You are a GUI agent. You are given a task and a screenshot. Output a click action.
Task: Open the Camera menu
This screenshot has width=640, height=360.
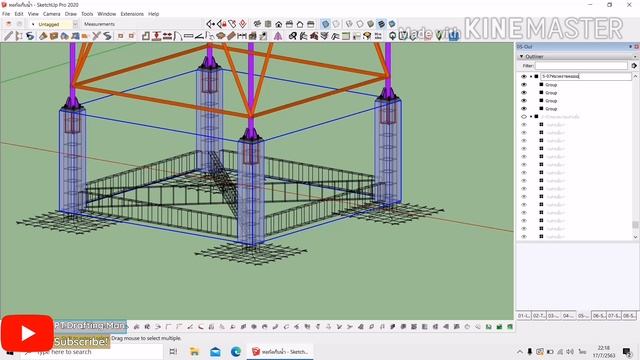[51, 14]
